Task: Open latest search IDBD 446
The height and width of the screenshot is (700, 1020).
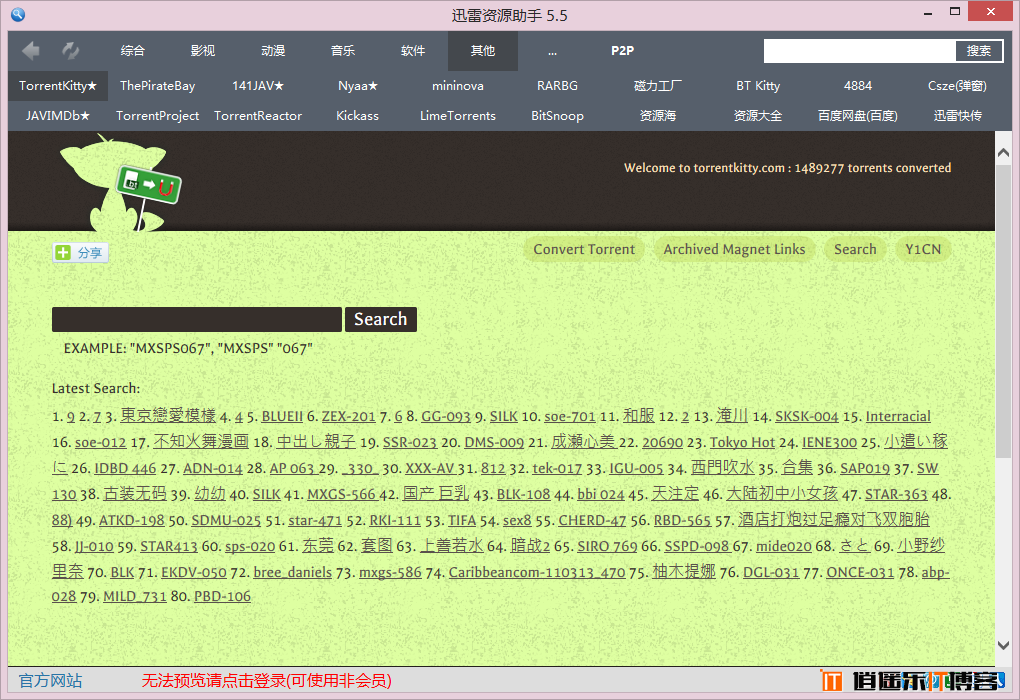Action: point(125,468)
